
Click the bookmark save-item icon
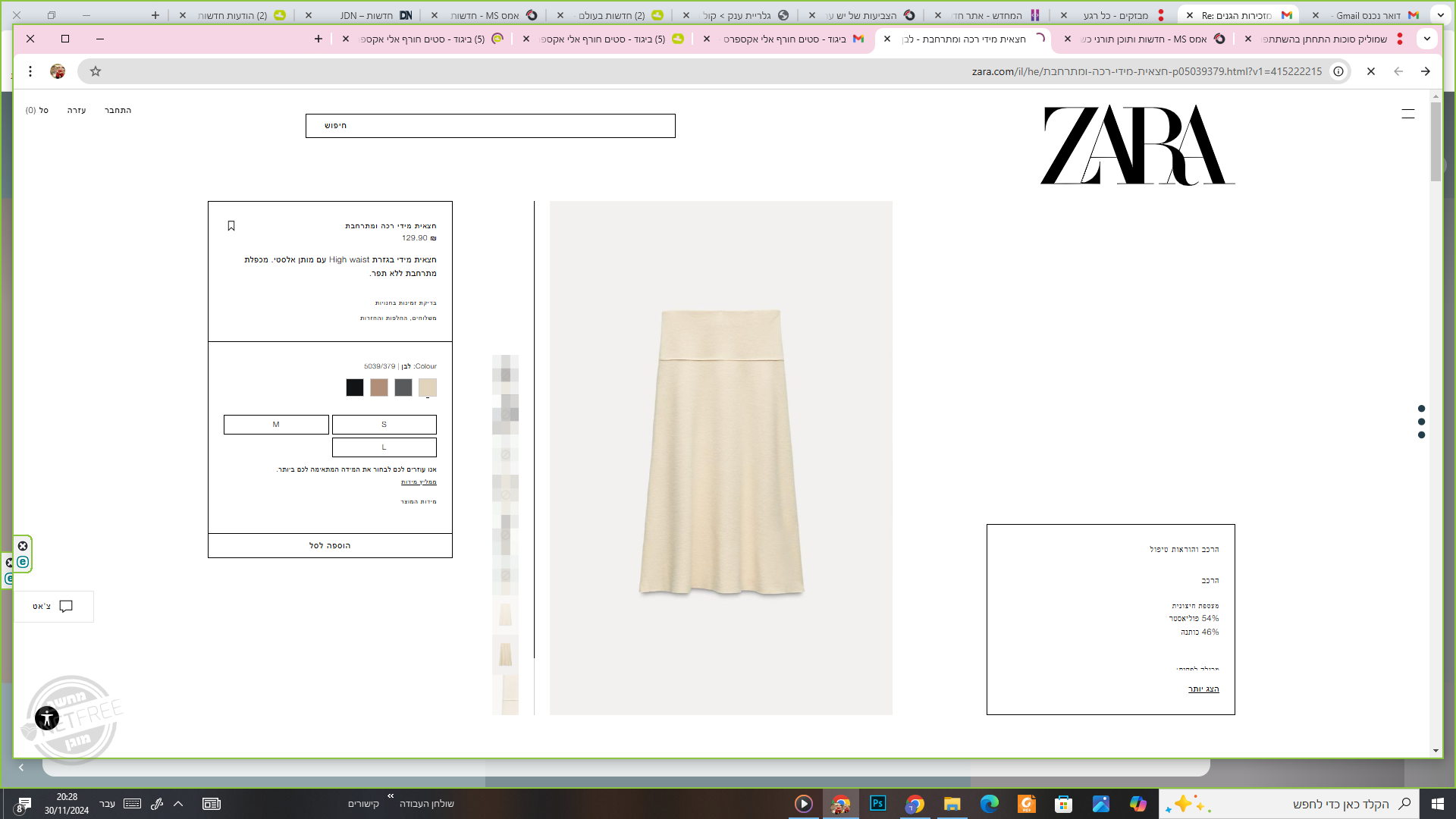coord(231,226)
